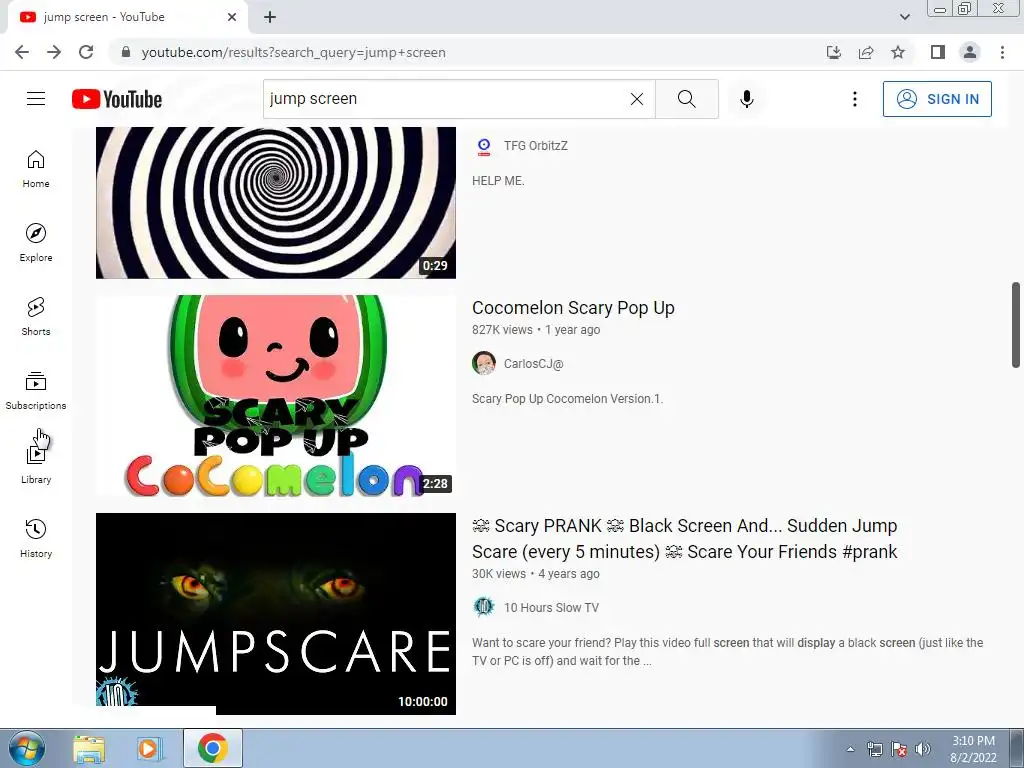Image resolution: width=1024 pixels, height=768 pixels.
Task: Open History in sidebar
Action: [x=36, y=538]
